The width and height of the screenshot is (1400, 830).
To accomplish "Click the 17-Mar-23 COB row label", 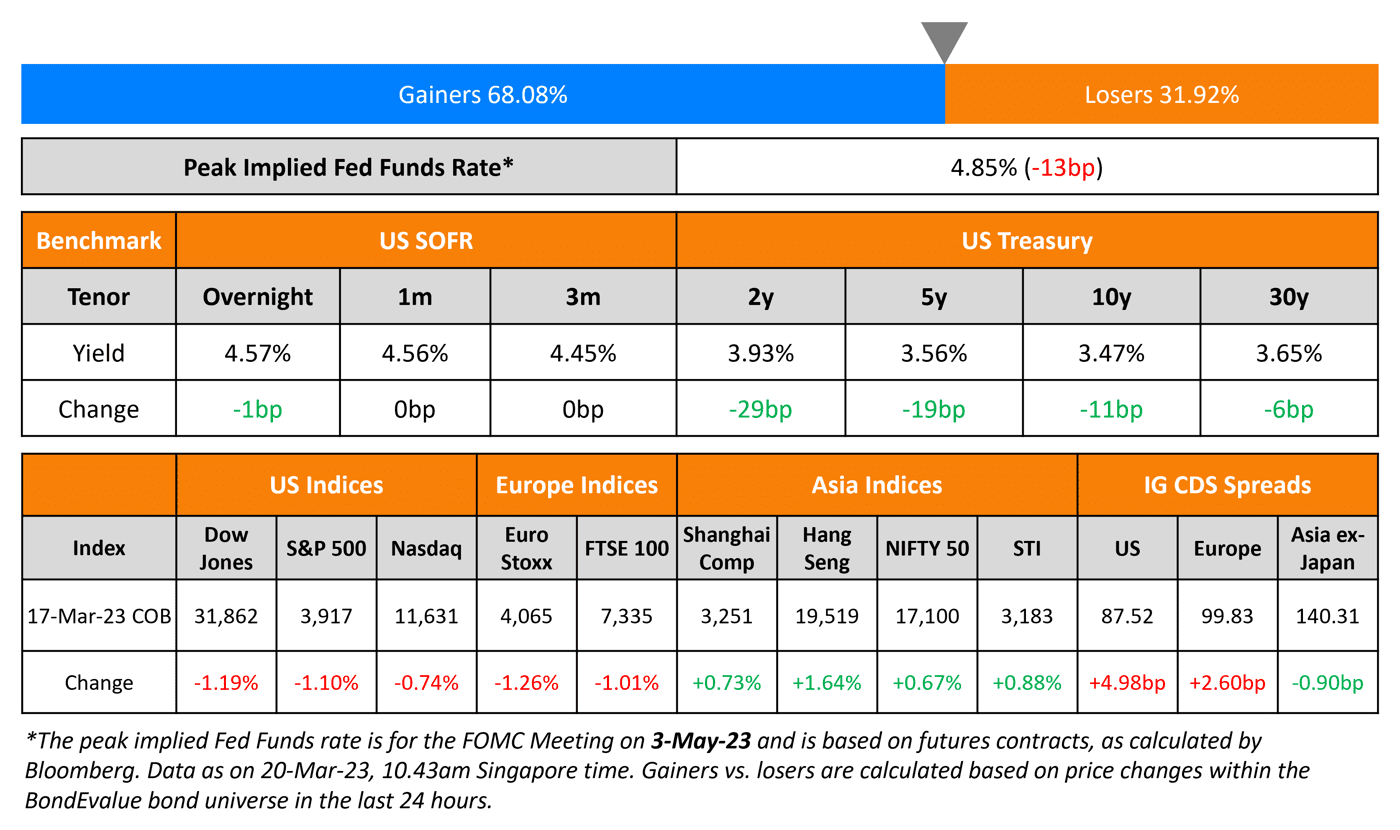I will (99, 616).
